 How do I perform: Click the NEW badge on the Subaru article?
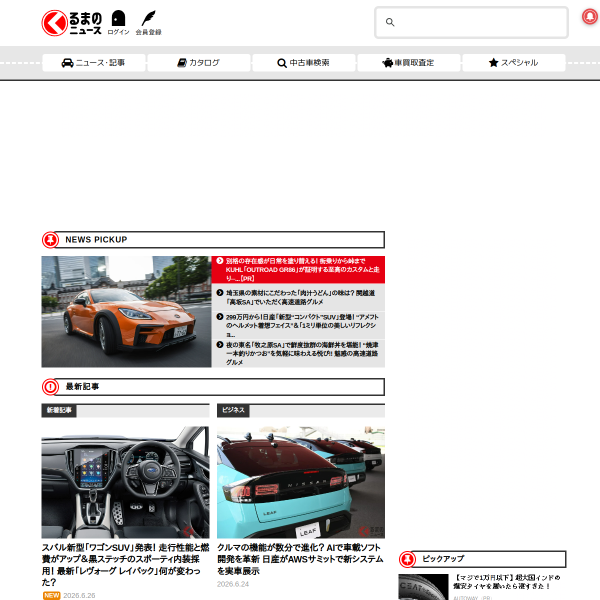click(52, 595)
